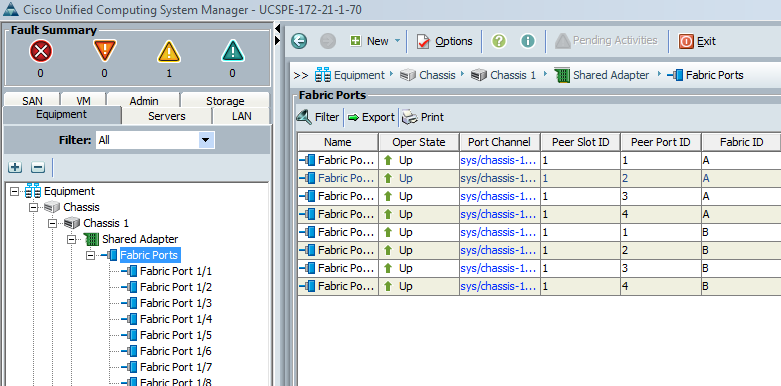Select Fabric Port 1/2 in tree

(176, 287)
